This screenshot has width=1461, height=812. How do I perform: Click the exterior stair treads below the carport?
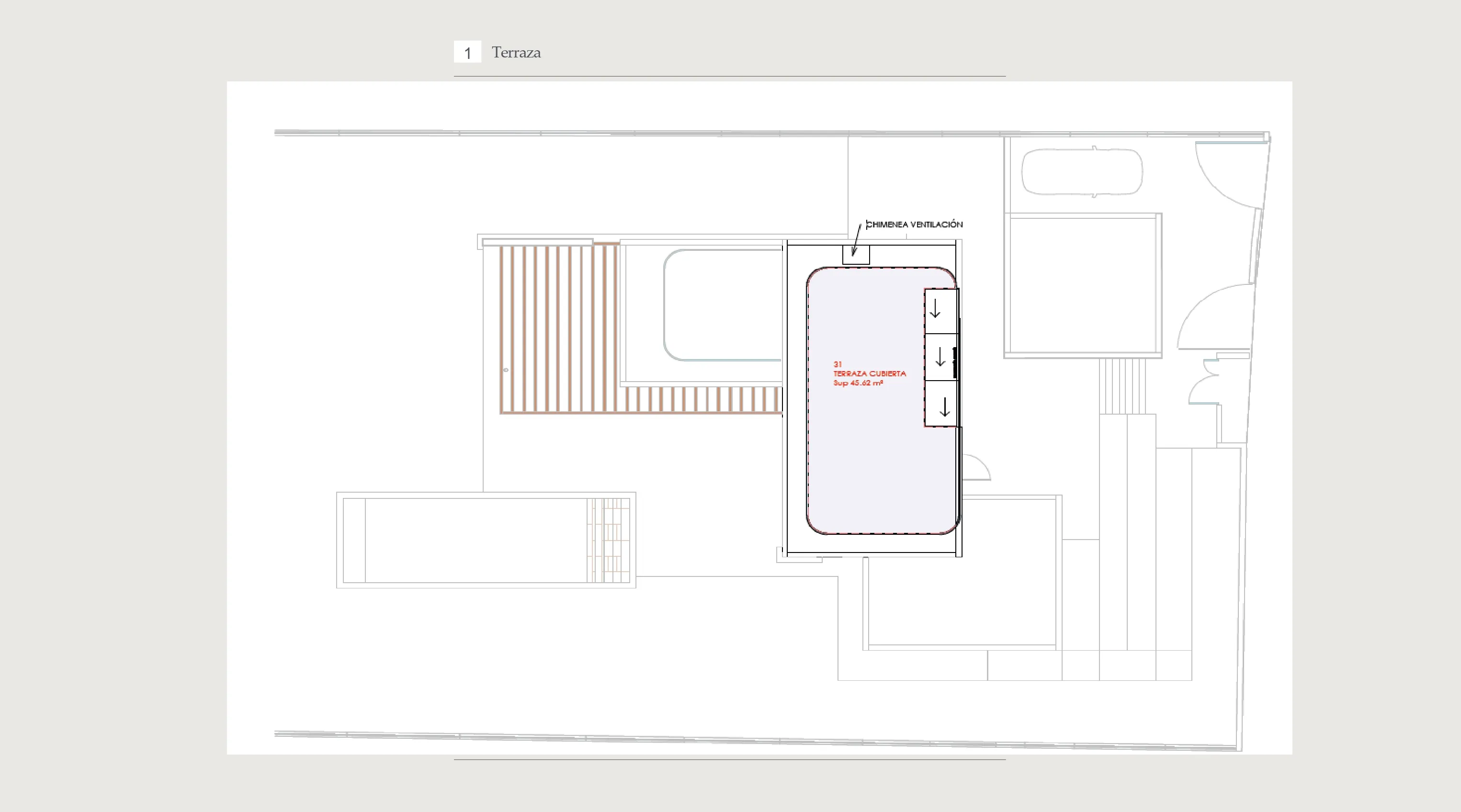[x=1122, y=385]
